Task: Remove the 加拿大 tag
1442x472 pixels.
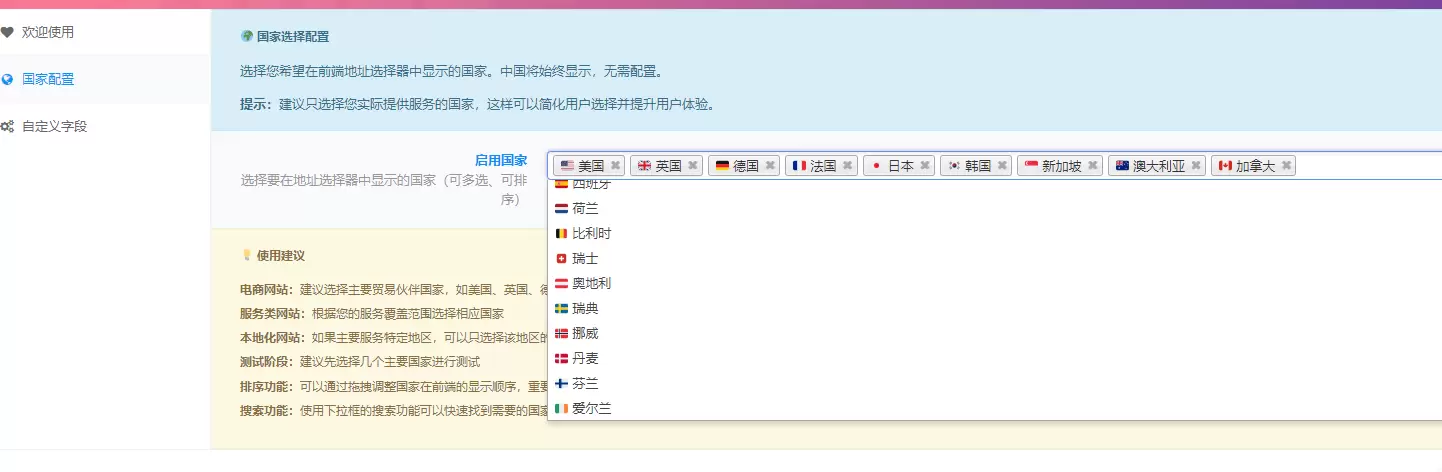Action: pyautogui.click(x=1286, y=166)
